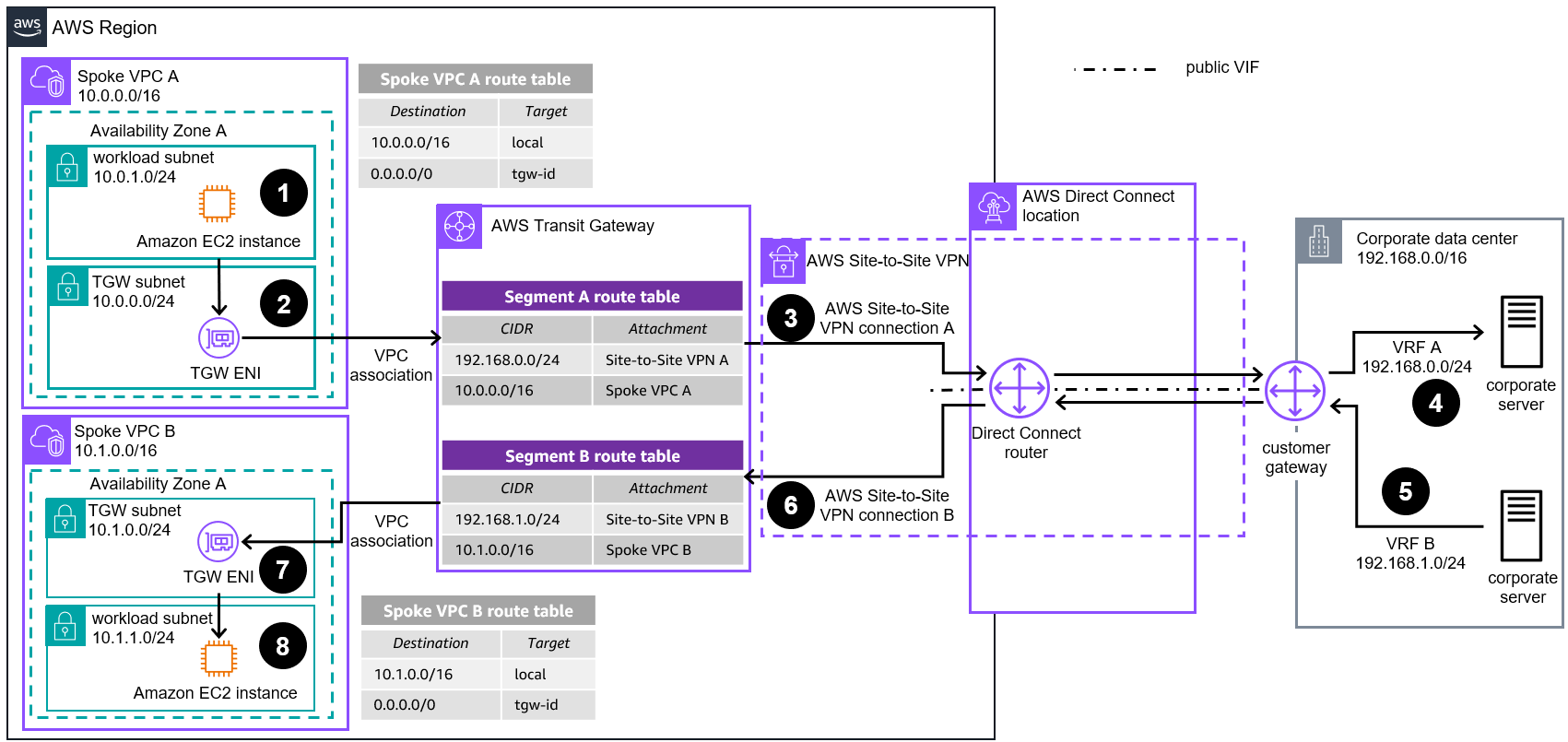Image resolution: width=1568 pixels, height=742 pixels.
Task: Click the AWS Site-to-Site VPN connection B label
Action: point(887,506)
